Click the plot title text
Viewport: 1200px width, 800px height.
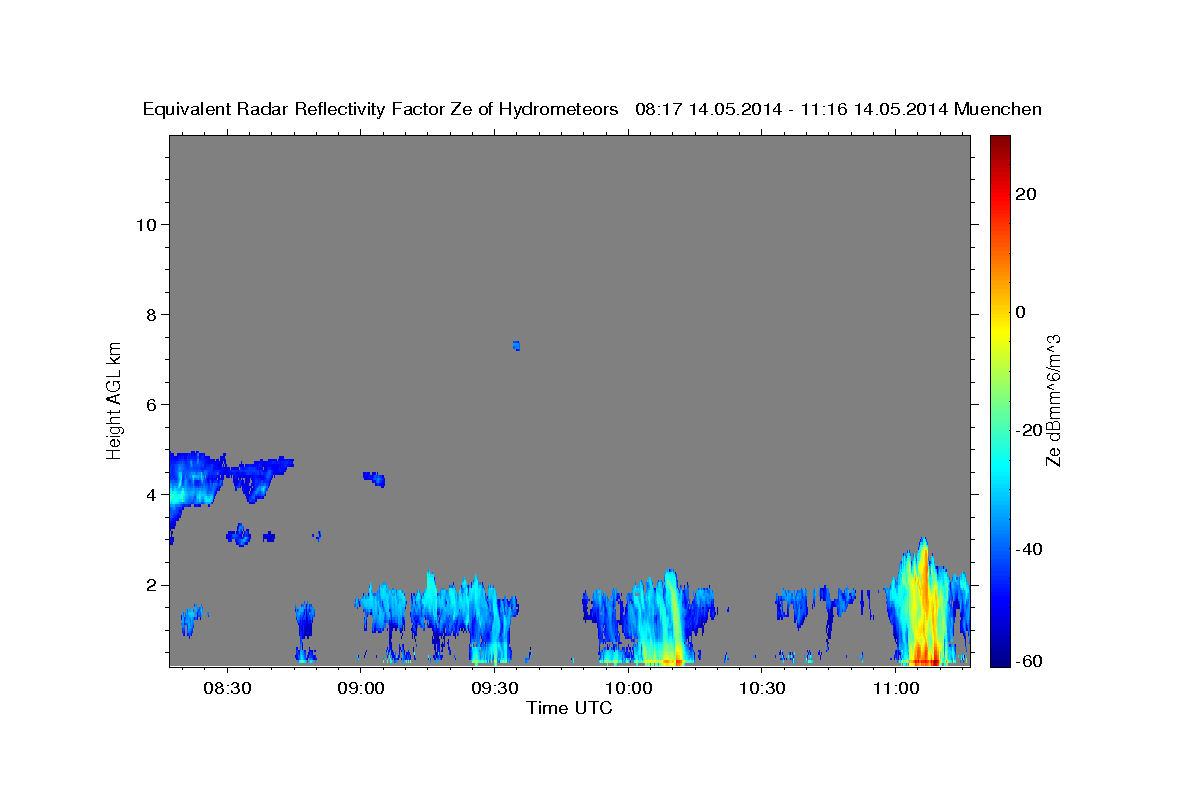pyautogui.click(x=592, y=109)
